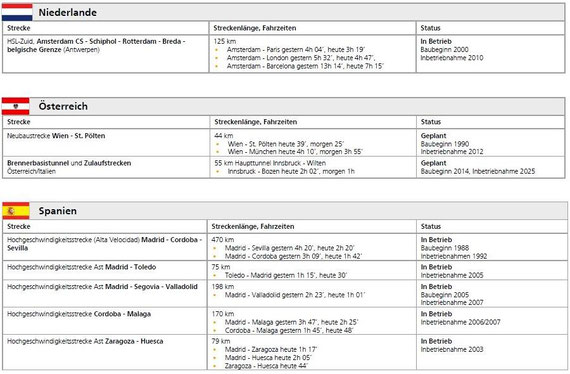Image resolution: width=570 pixels, height=374 pixels.
Task: Select 'Baubeginn 2014, Inbetriebnahme 2025' text
Action: [478, 171]
